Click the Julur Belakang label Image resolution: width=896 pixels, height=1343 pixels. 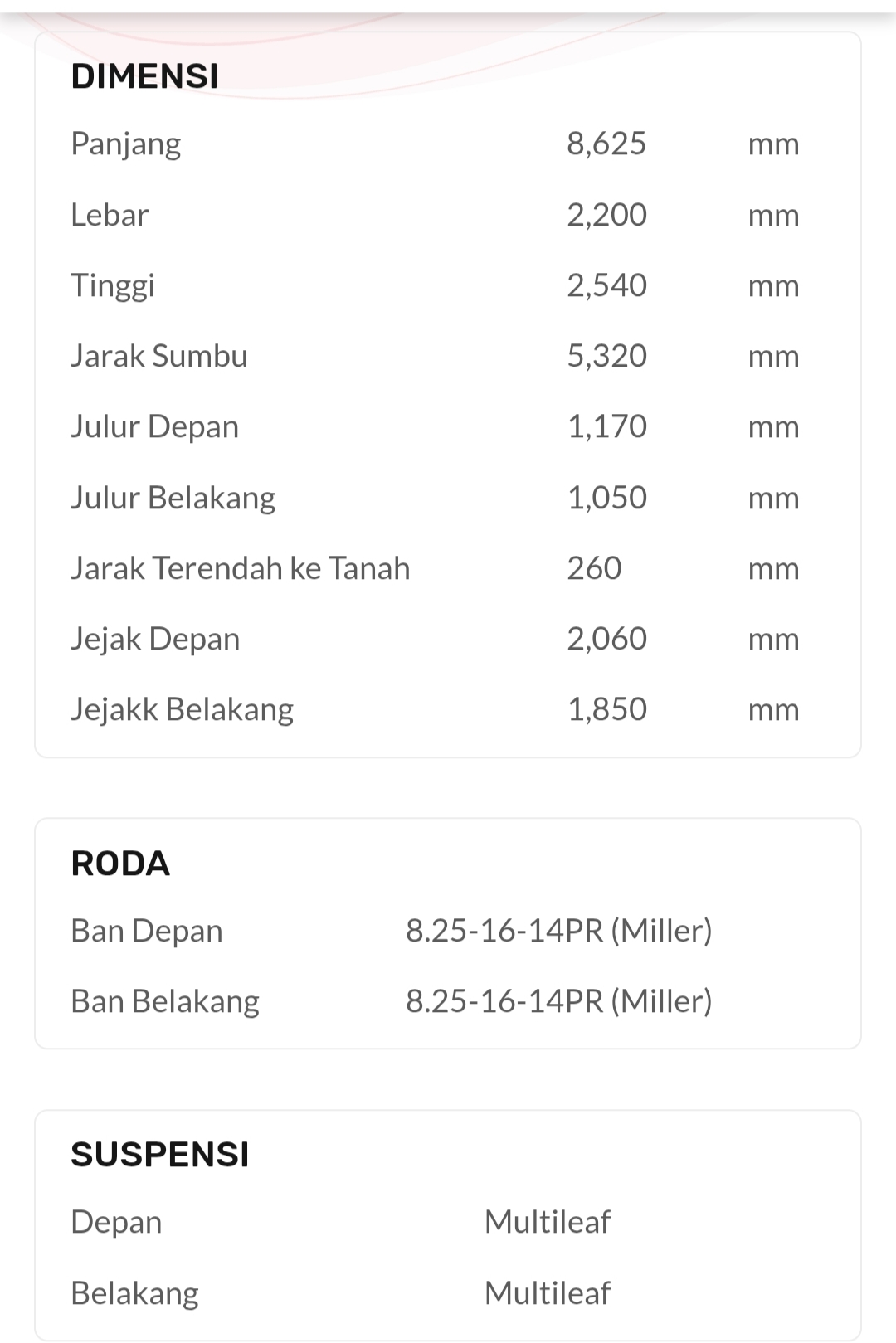(173, 498)
